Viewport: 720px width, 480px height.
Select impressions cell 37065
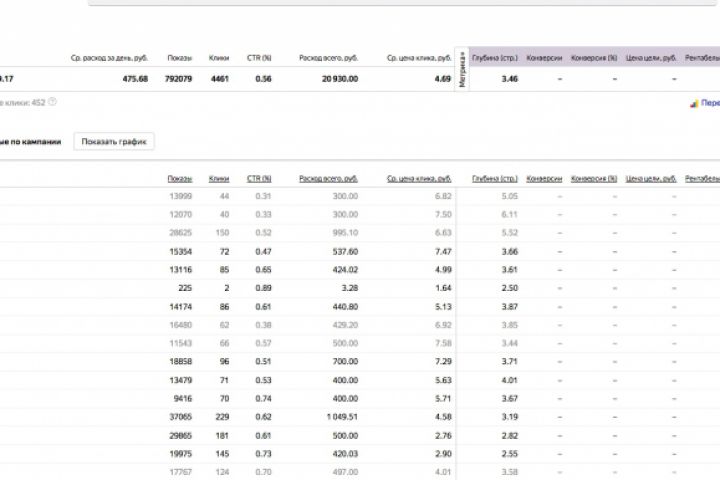180,417
